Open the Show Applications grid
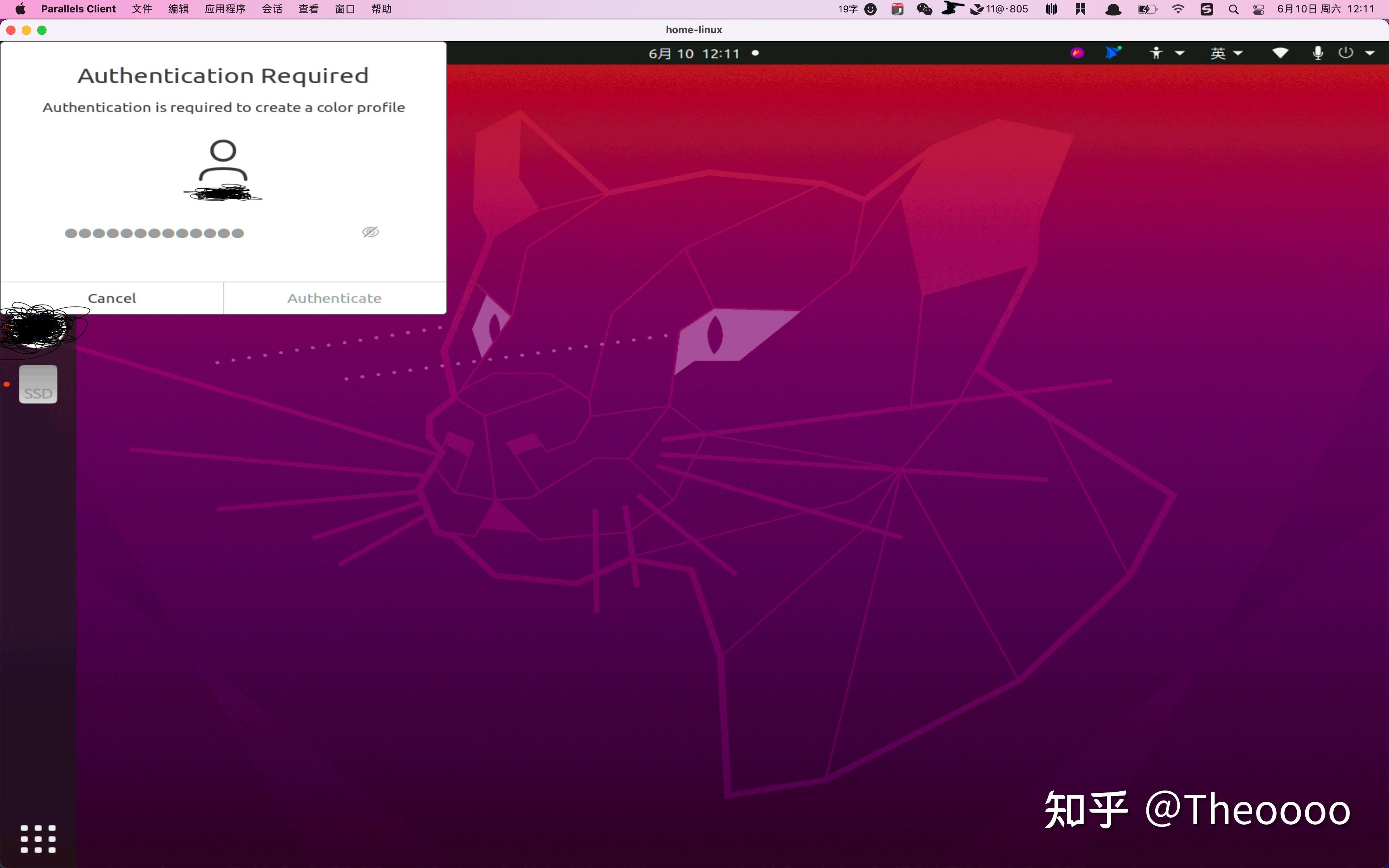This screenshot has height=868, width=1389. [x=38, y=839]
